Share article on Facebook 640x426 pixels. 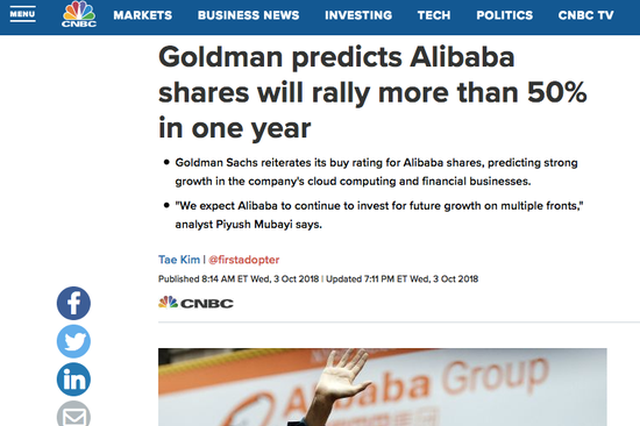click(x=73, y=303)
